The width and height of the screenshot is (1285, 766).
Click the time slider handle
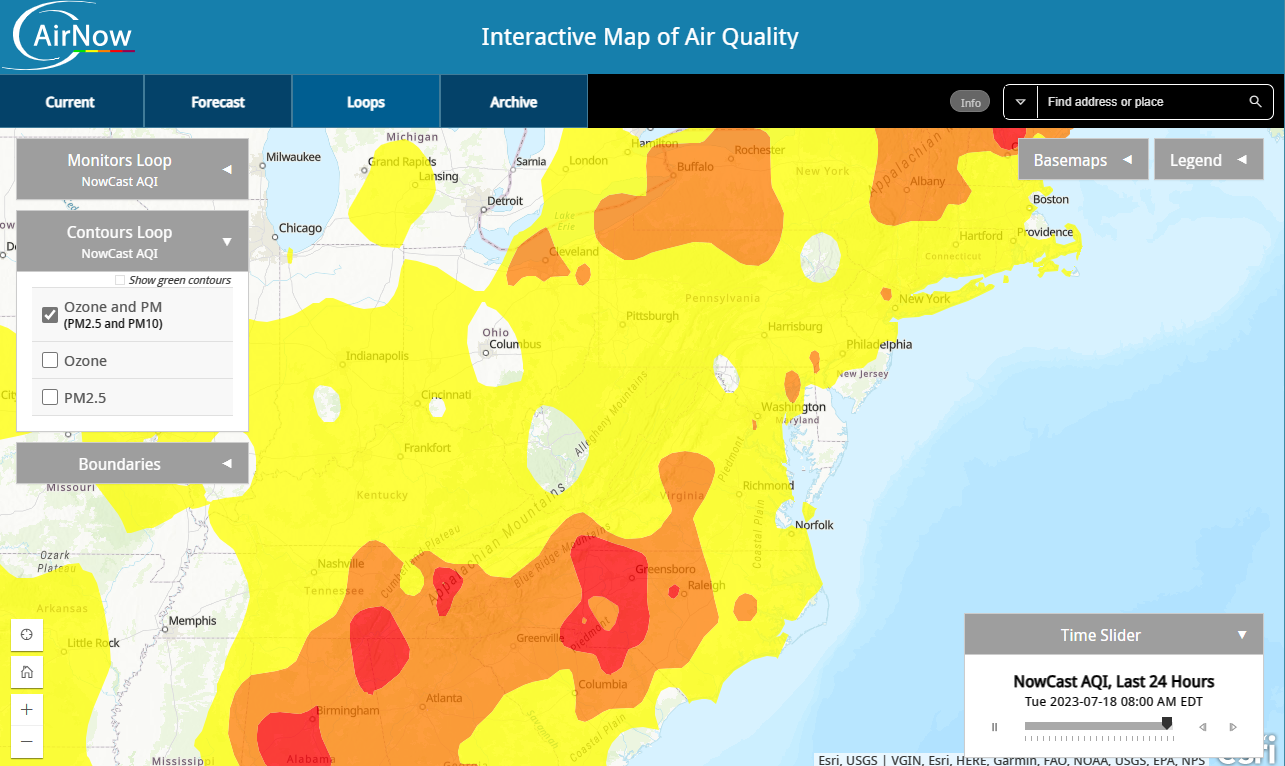click(1167, 723)
